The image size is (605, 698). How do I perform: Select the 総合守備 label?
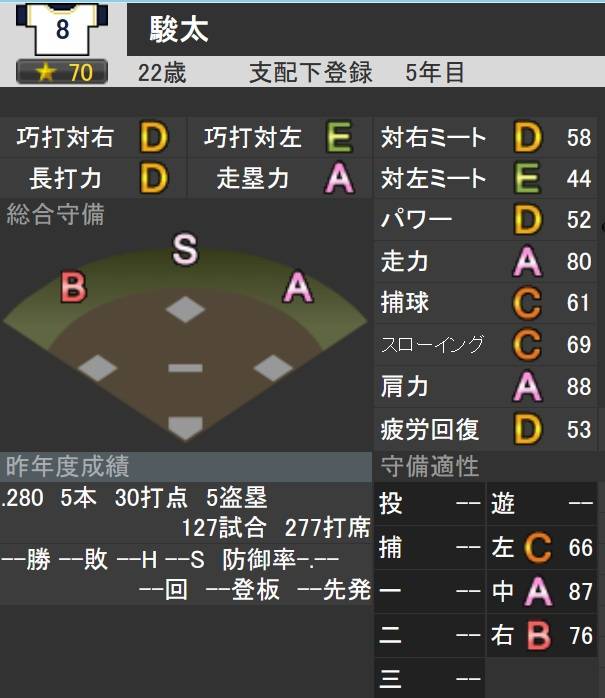coord(55,214)
